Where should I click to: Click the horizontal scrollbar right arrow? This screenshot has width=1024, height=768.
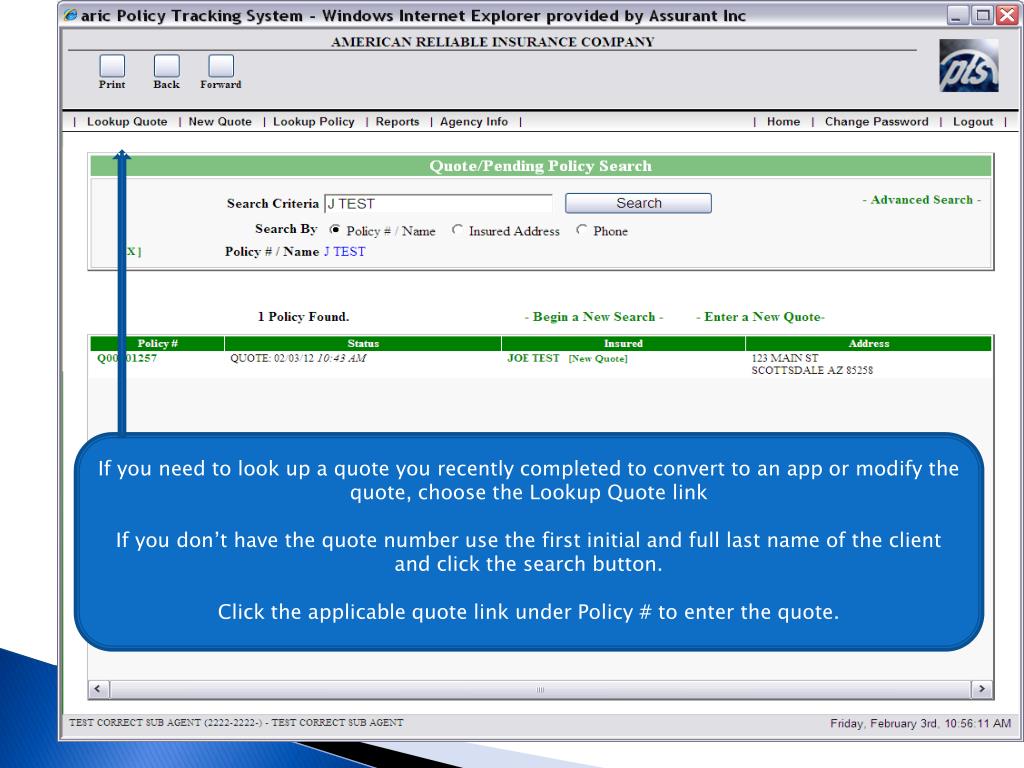pyautogui.click(x=982, y=689)
